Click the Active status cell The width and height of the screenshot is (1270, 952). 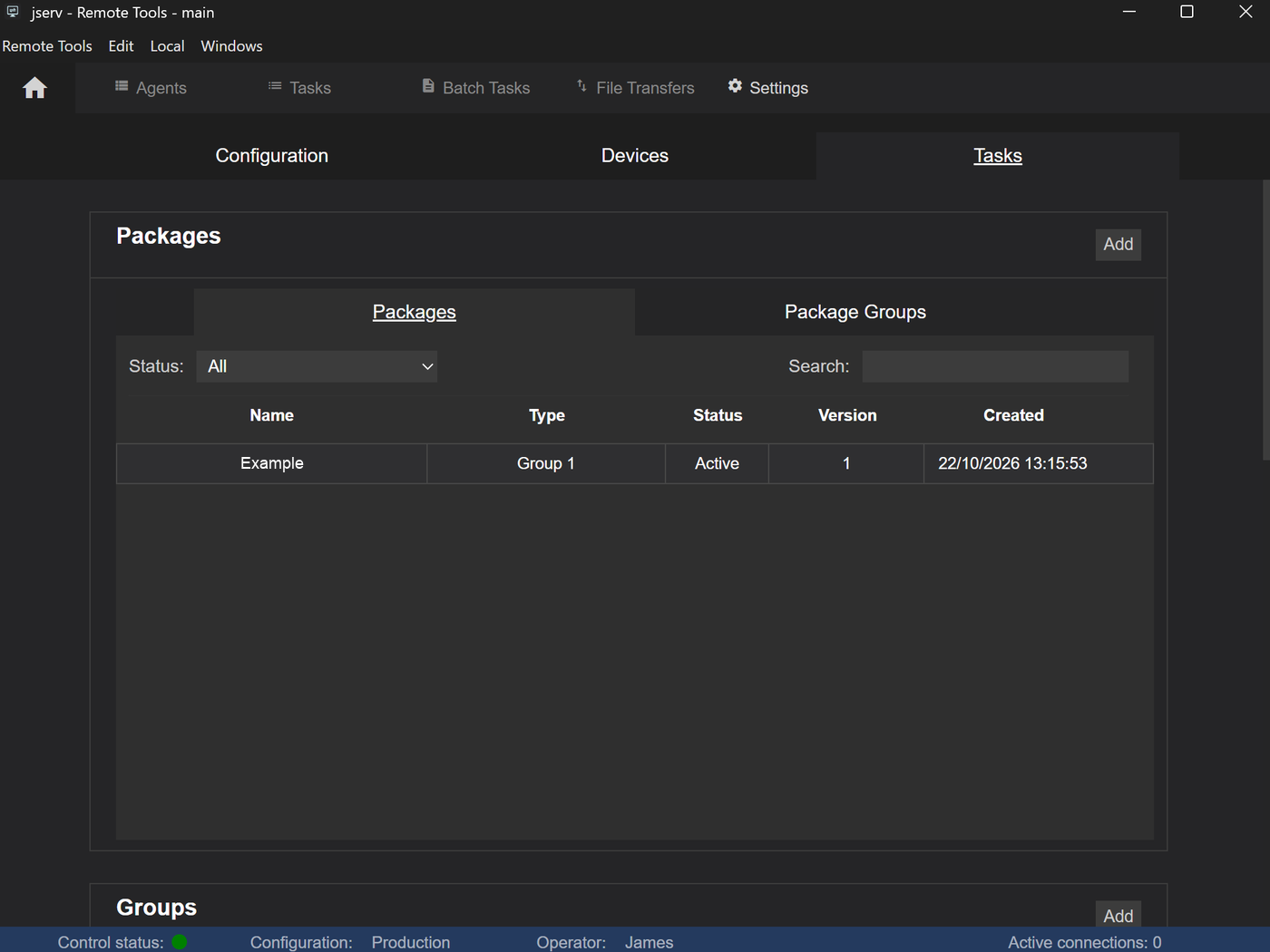point(717,463)
